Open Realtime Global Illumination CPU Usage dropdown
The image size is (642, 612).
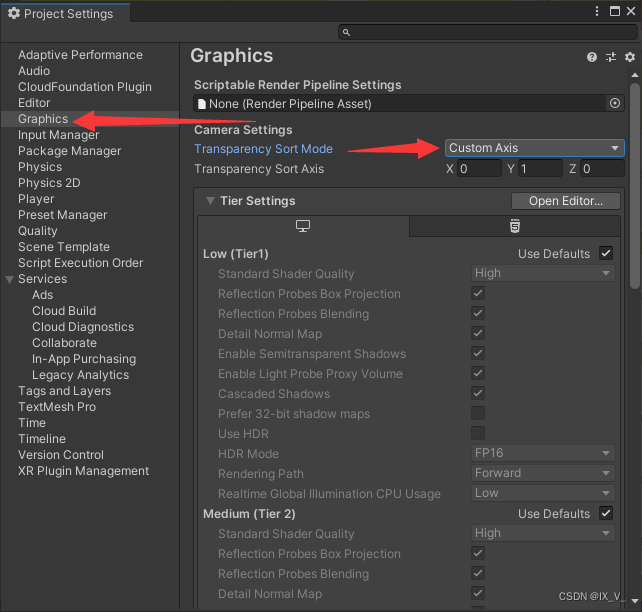(543, 493)
